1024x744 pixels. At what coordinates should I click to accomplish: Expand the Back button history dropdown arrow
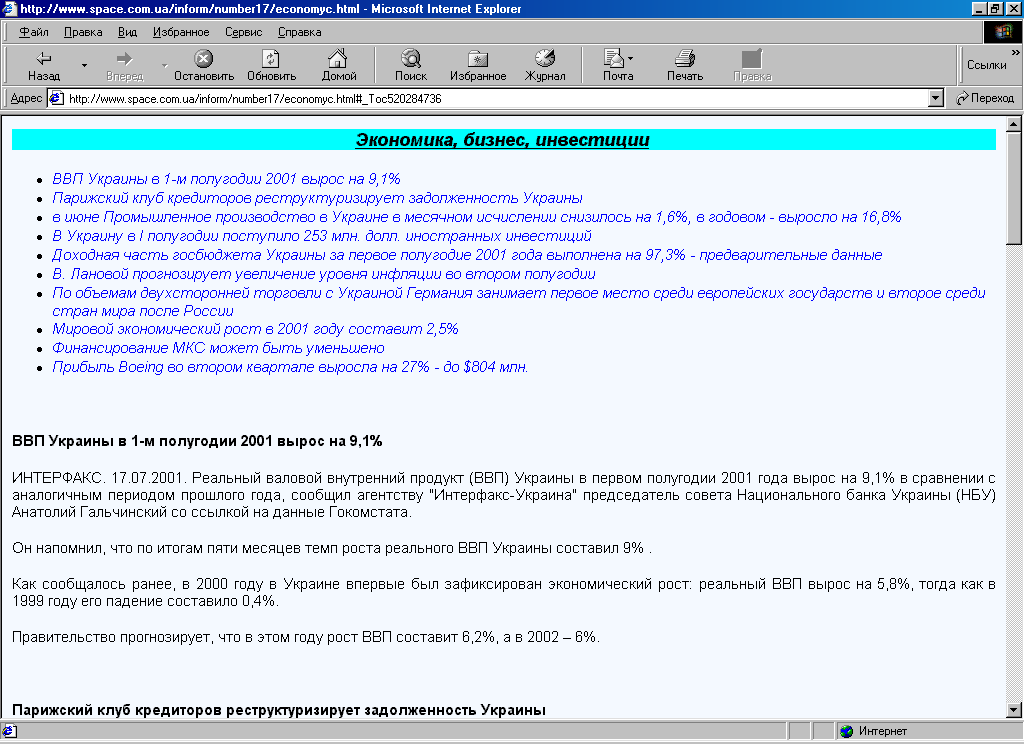click(84, 66)
